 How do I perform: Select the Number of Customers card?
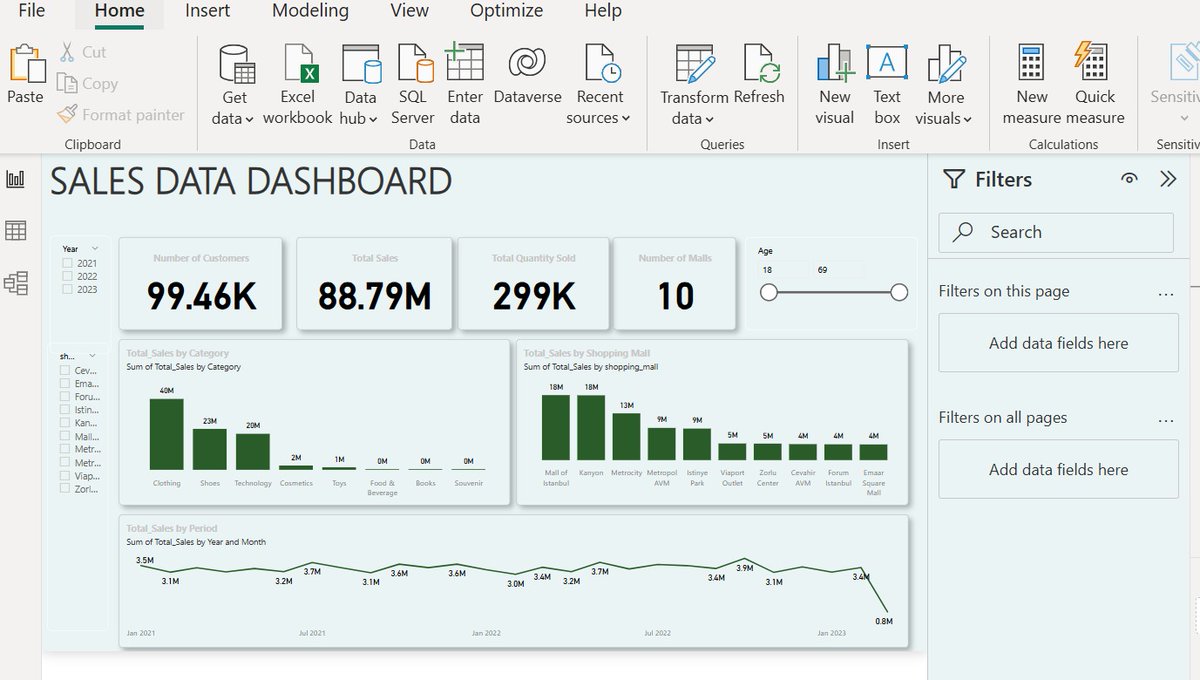point(201,283)
